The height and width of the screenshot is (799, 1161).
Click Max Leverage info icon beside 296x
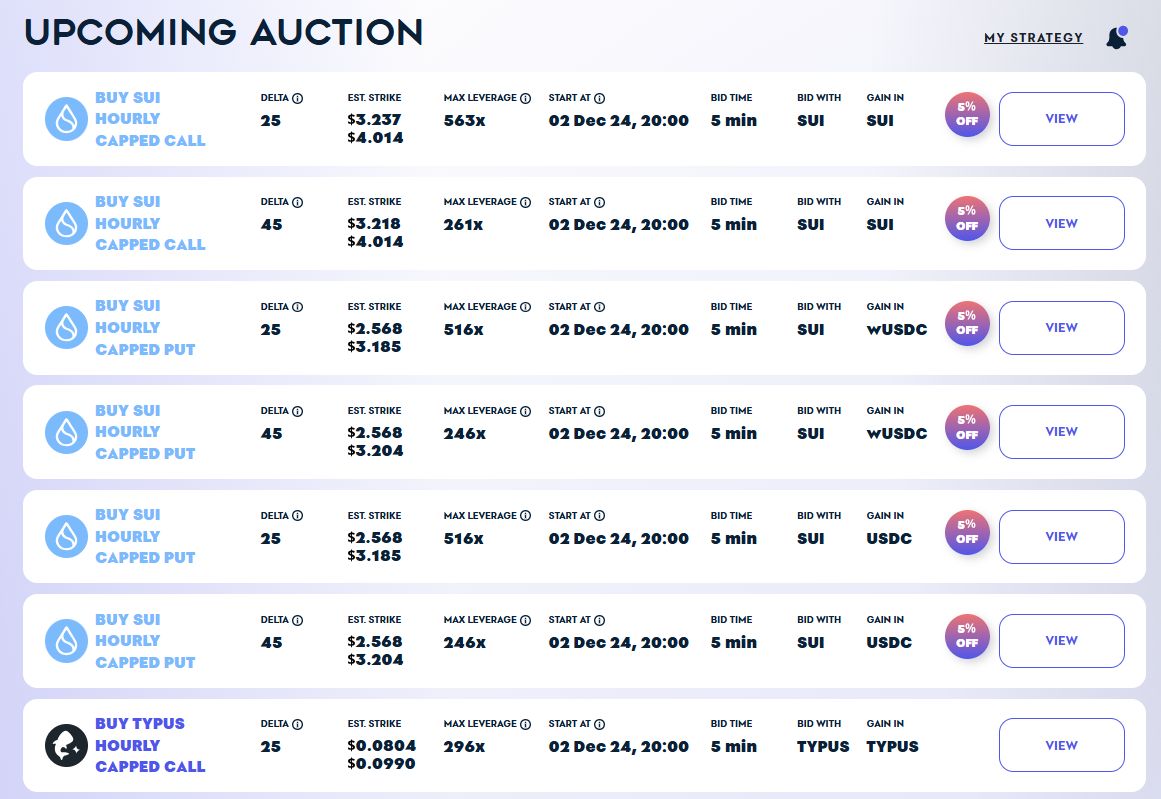[x=526, y=724]
